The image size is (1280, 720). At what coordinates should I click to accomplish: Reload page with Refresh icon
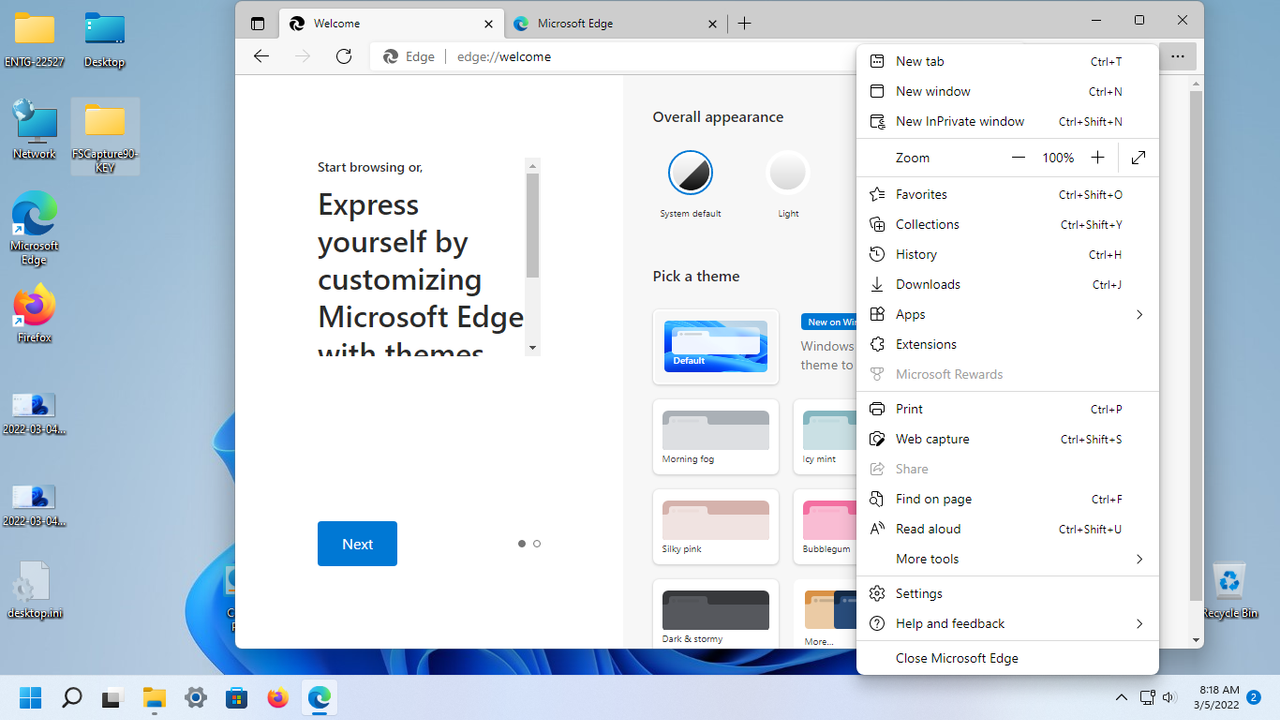tap(344, 57)
